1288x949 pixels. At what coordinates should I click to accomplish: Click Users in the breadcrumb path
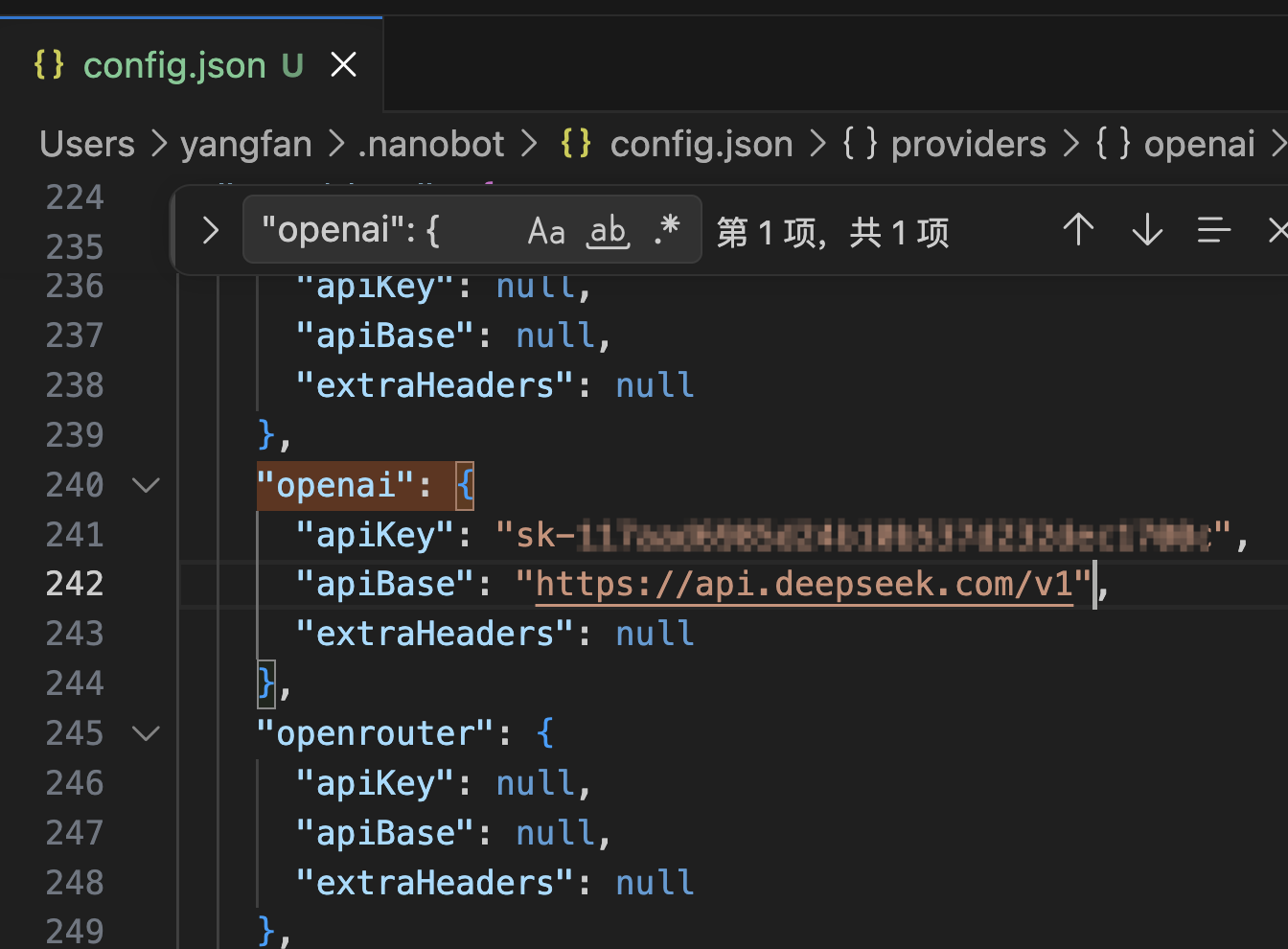tap(87, 144)
